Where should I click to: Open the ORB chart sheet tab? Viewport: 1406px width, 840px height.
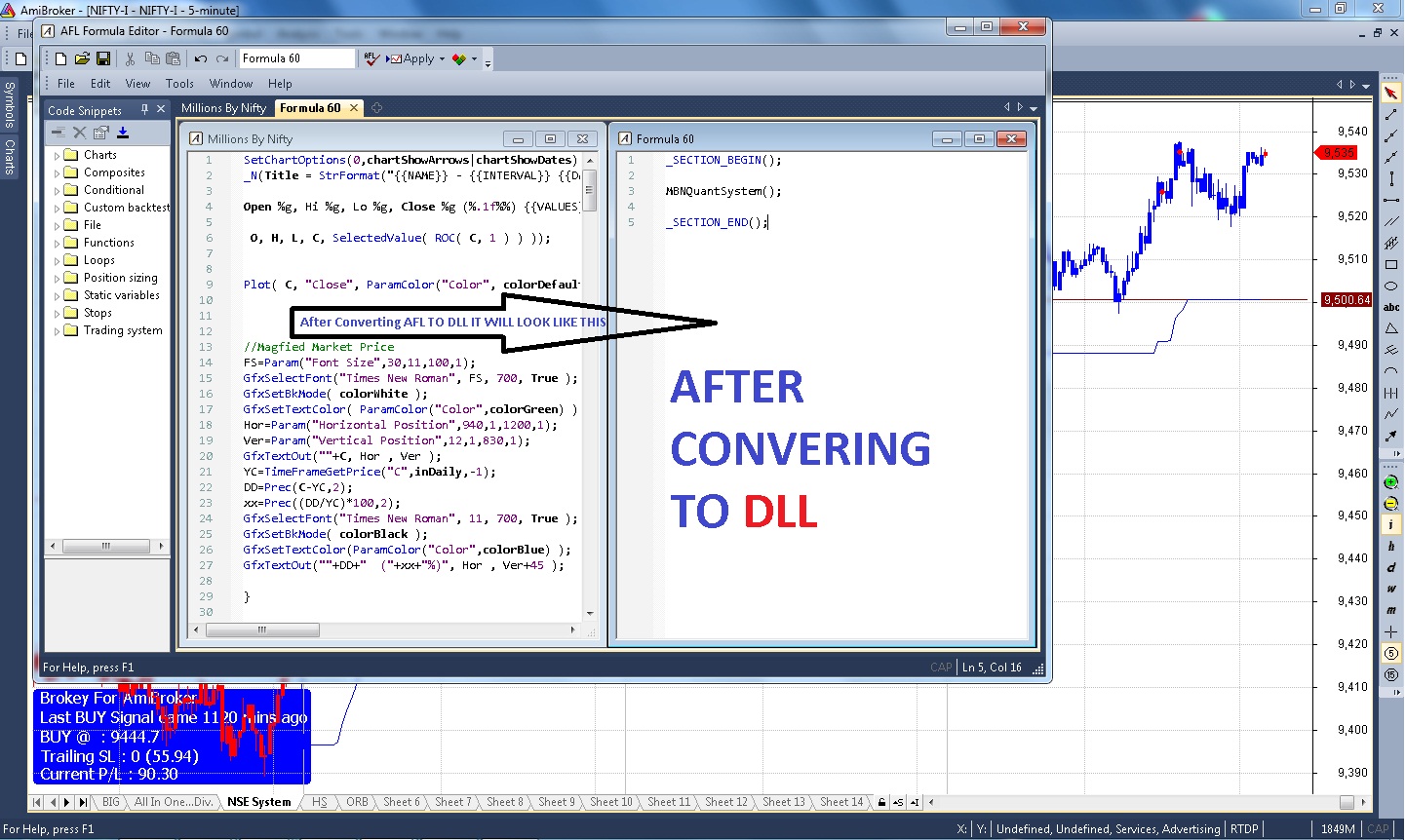pos(357,802)
